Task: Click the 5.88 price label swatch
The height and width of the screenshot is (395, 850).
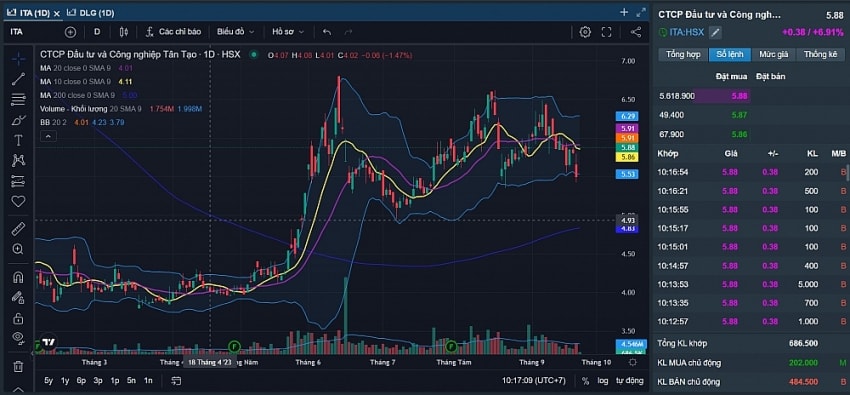Action: click(x=627, y=147)
